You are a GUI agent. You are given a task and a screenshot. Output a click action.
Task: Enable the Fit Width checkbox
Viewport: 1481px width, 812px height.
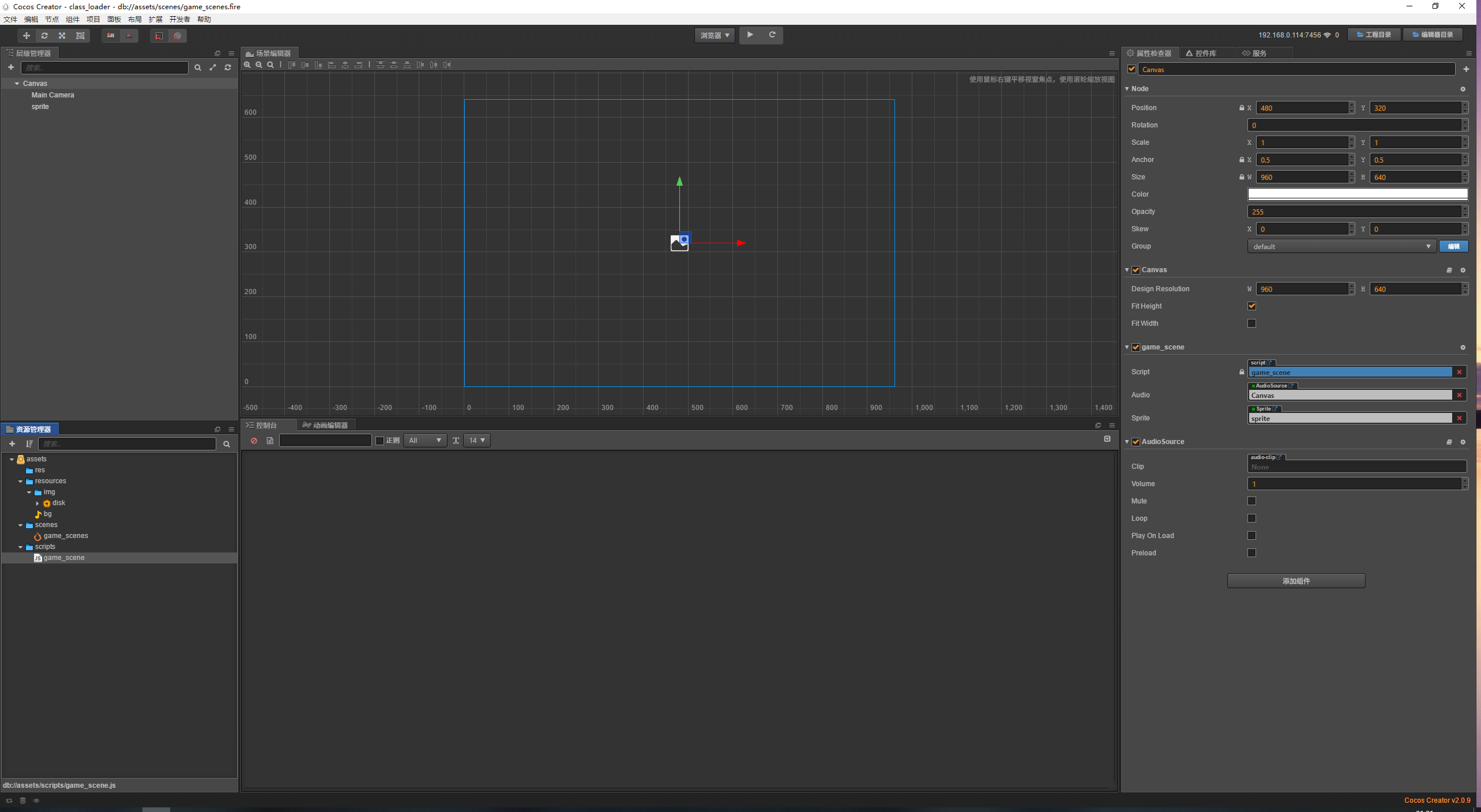[1251, 324]
